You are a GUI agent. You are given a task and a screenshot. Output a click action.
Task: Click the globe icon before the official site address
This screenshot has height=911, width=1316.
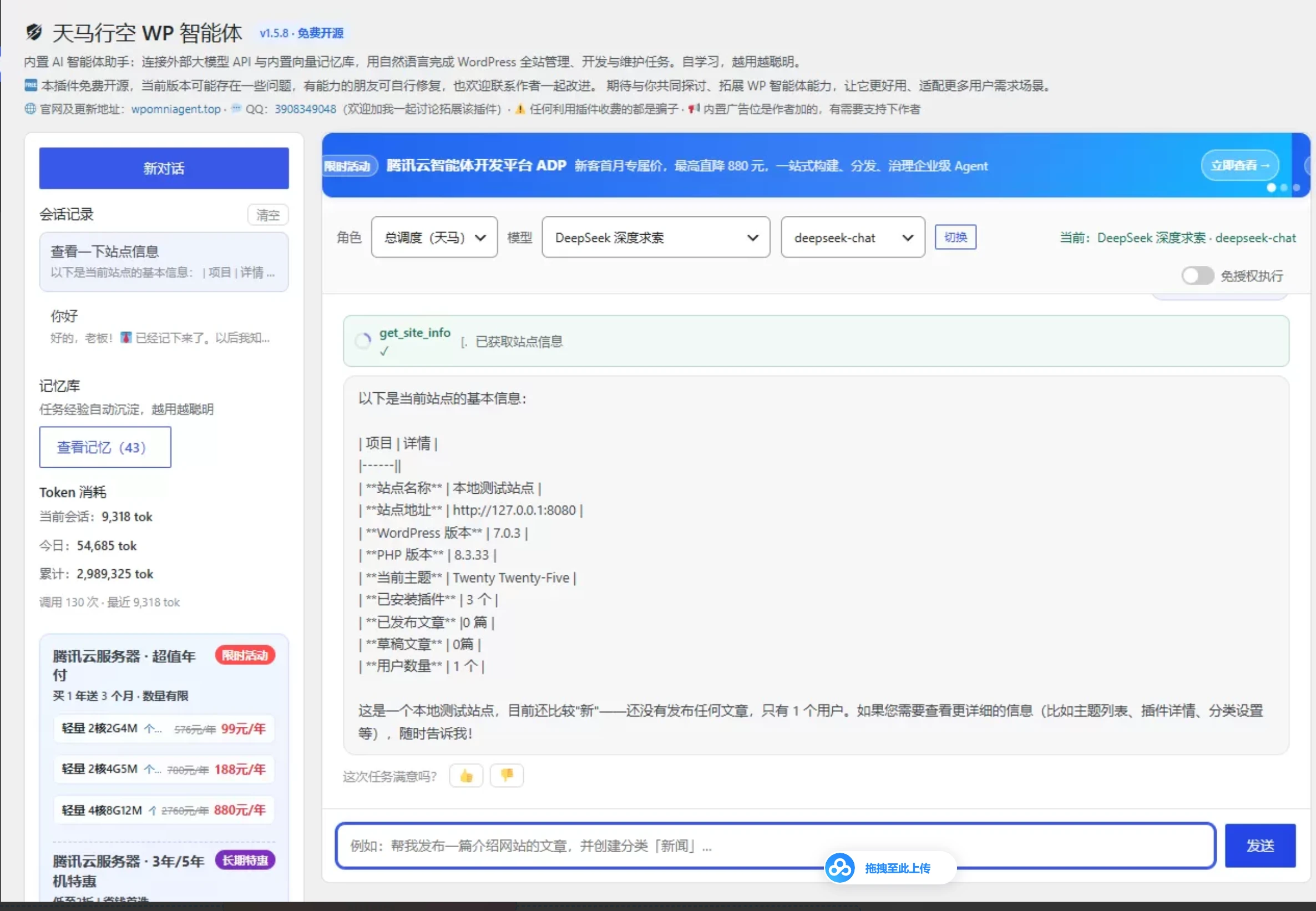tap(31, 108)
